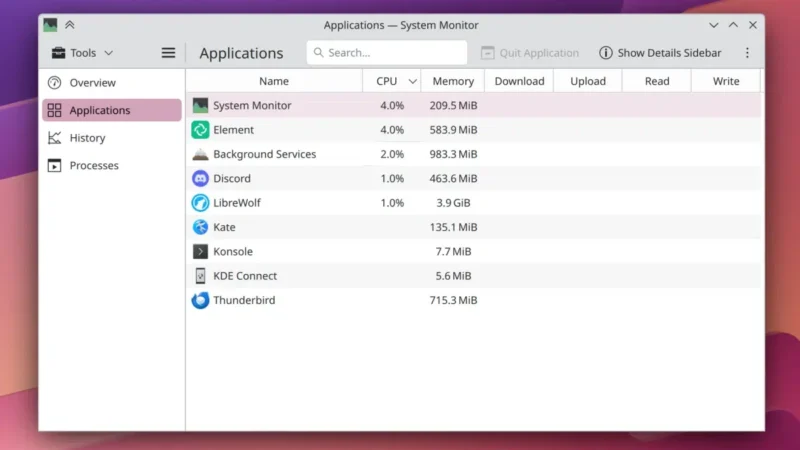Open the three-dot overflow menu
The height and width of the screenshot is (450, 800).
coord(747,53)
